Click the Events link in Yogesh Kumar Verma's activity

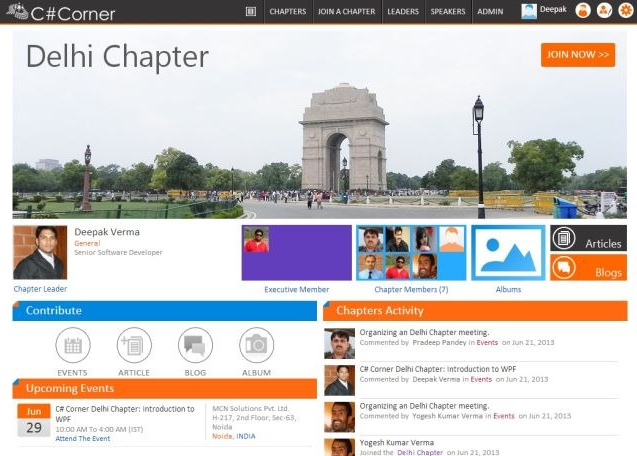(504, 416)
